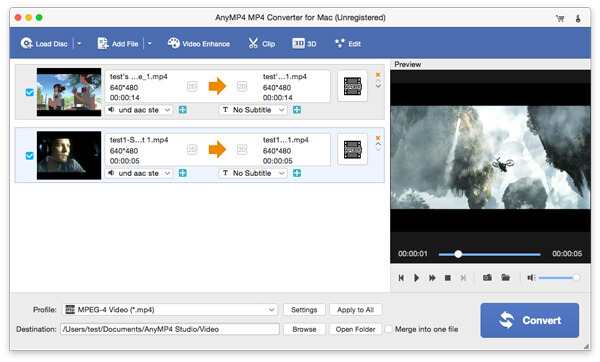The height and width of the screenshot is (362, 600).
Task: Click the Open Folder button
Action: [x=355, y=329]
